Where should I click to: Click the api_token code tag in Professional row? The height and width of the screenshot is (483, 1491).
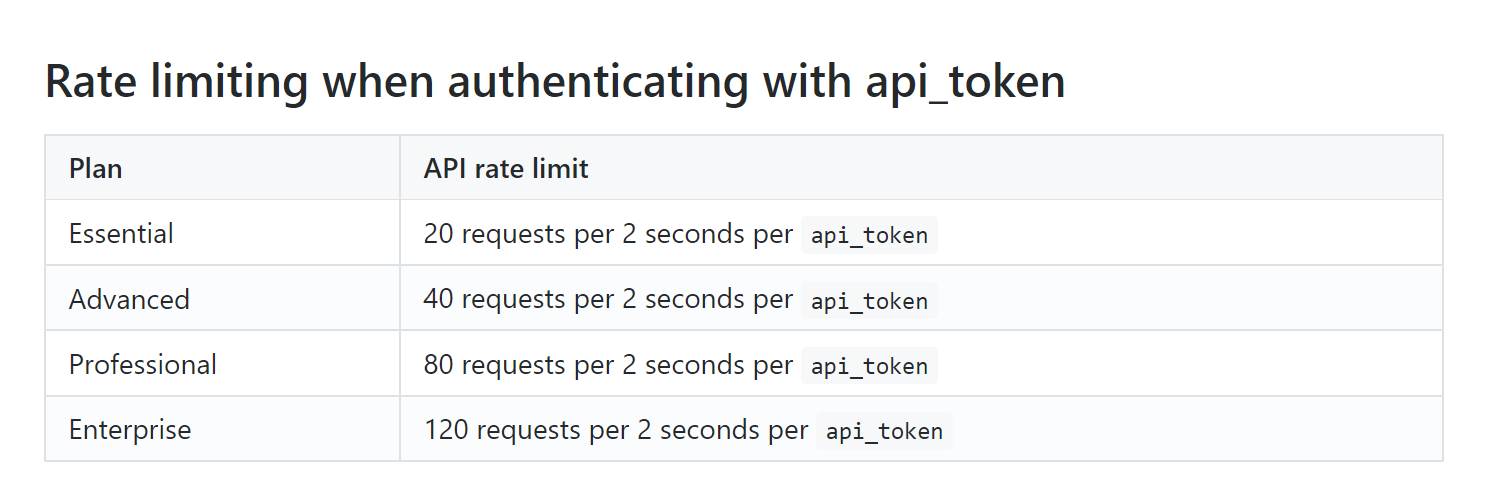pyautogui.click(x=869, y=366)
